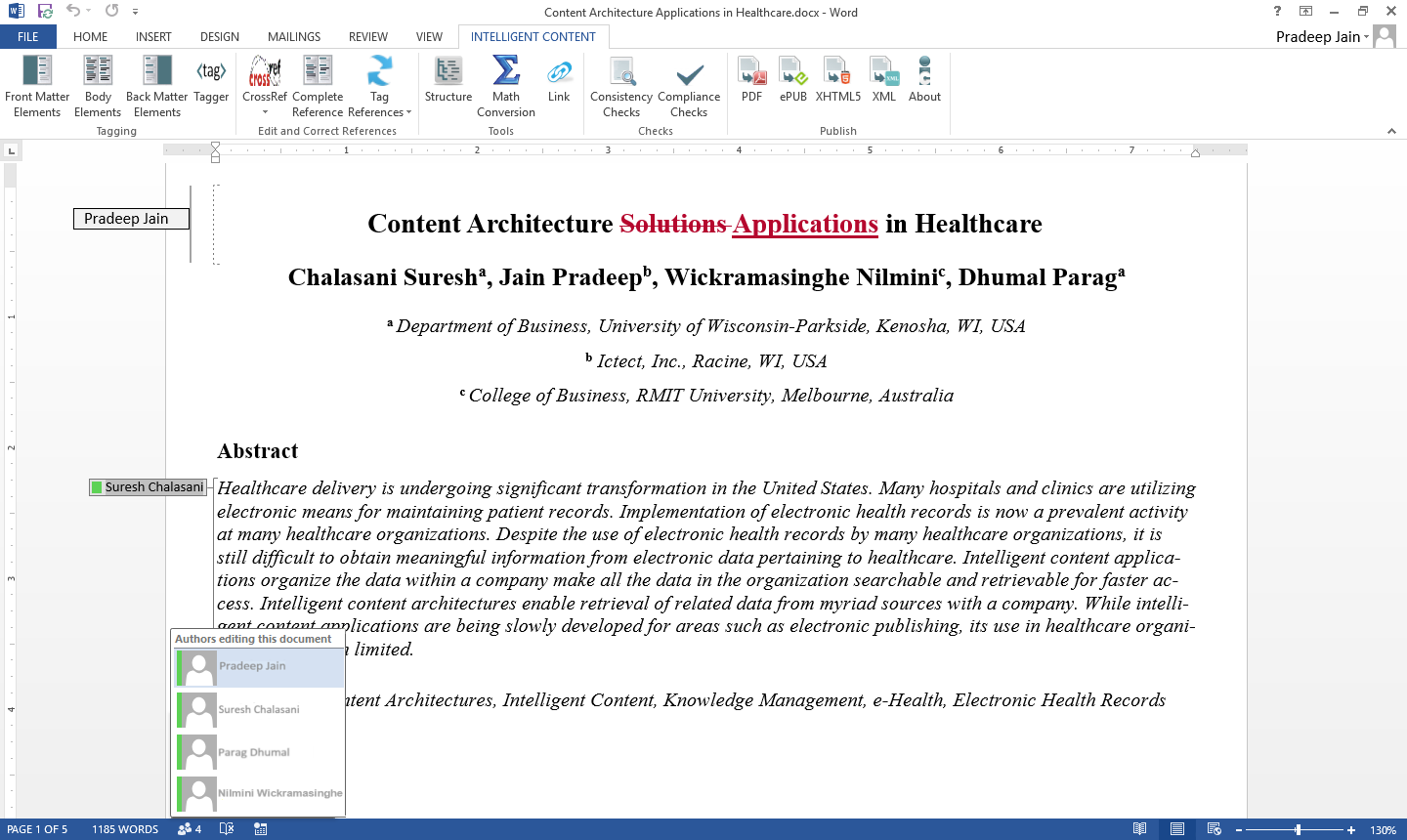
Task: Publish document to ePUB
Action: click(x=793, y=80)
